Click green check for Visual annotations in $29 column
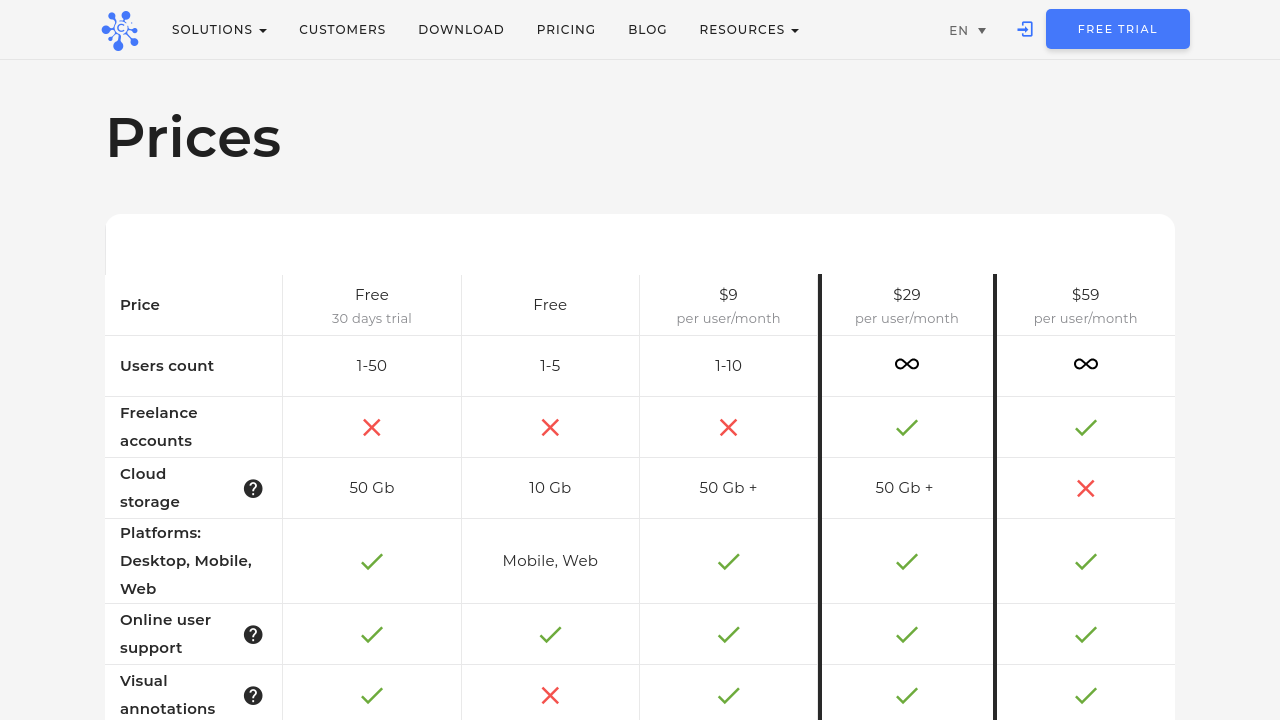Image resolution: width=1280 pixels, height=720 pixels. [907, 695]
